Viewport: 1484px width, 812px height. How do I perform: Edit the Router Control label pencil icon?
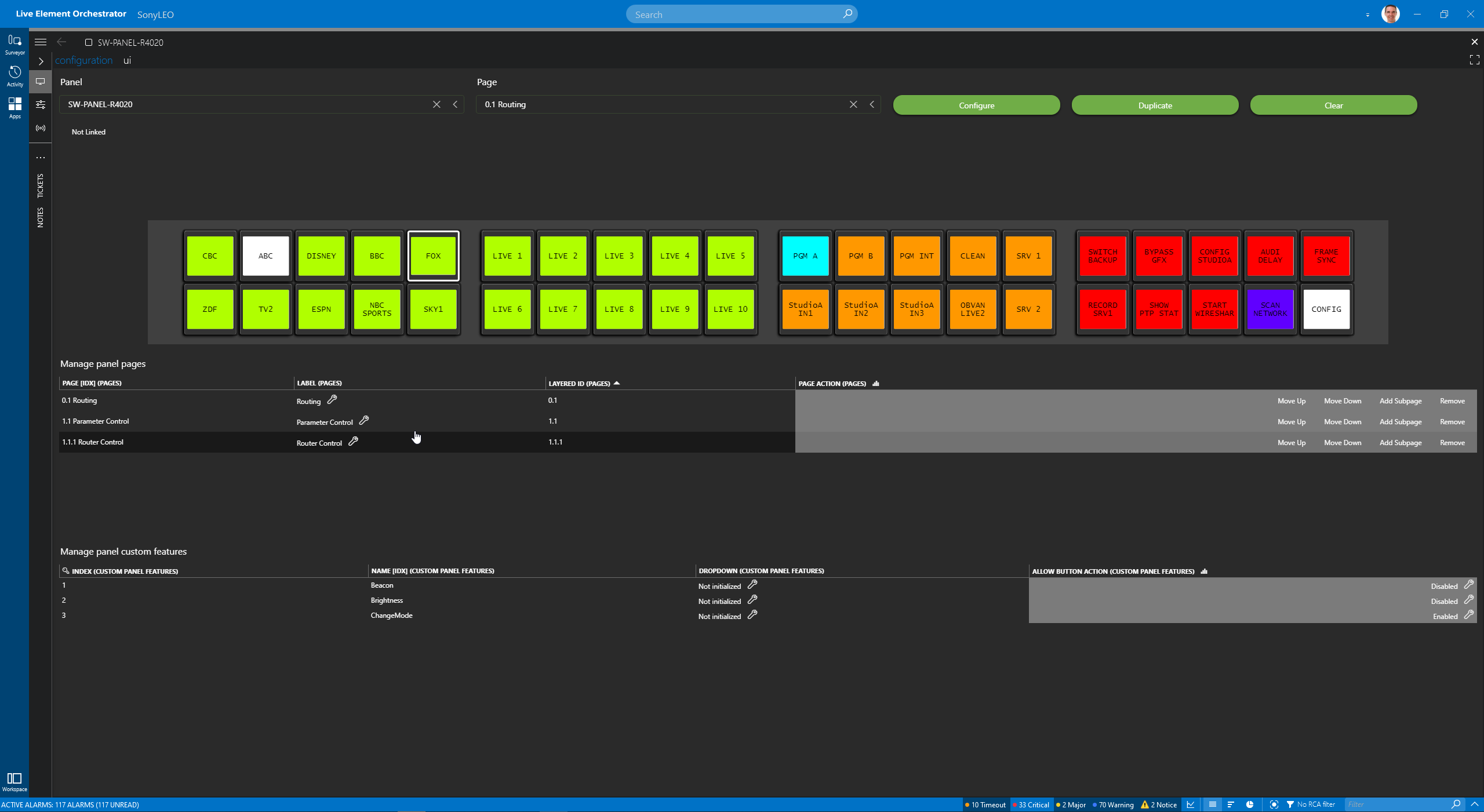[353, 441]
